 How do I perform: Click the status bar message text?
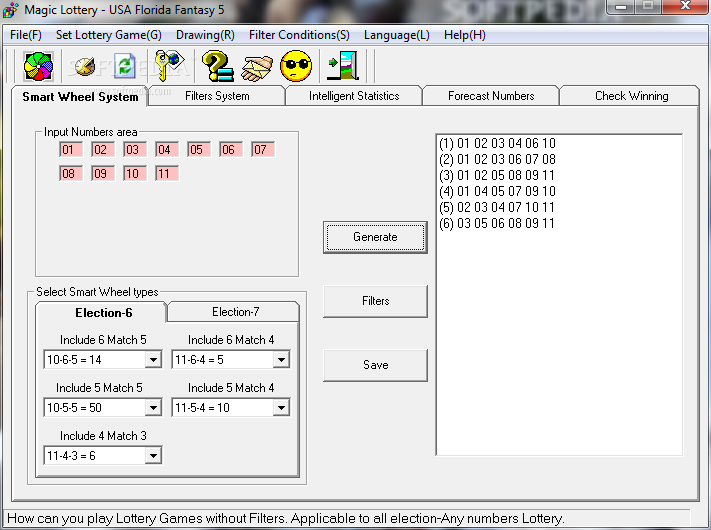click(x=286, y=518)
